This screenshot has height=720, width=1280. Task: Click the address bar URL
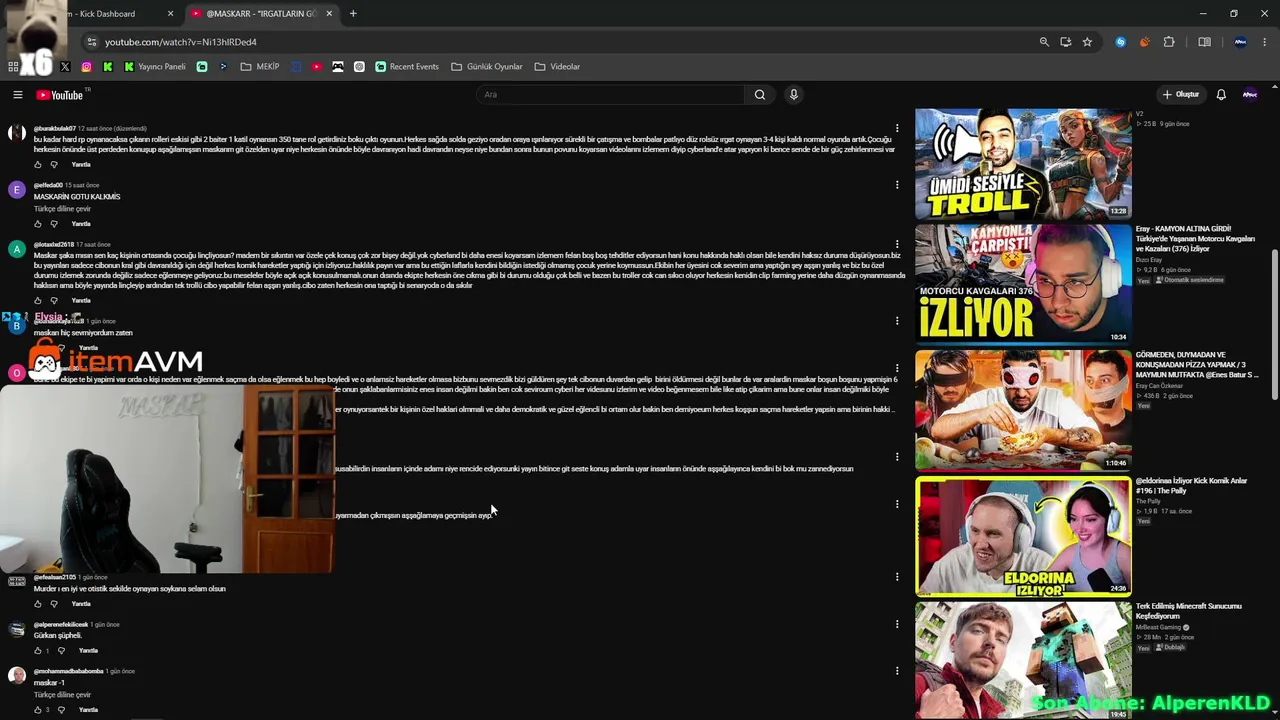click(181, 42)
